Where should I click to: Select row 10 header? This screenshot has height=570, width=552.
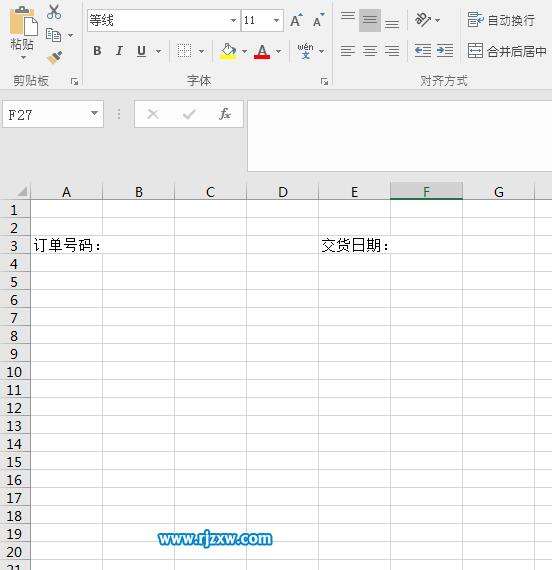[15, 372]
